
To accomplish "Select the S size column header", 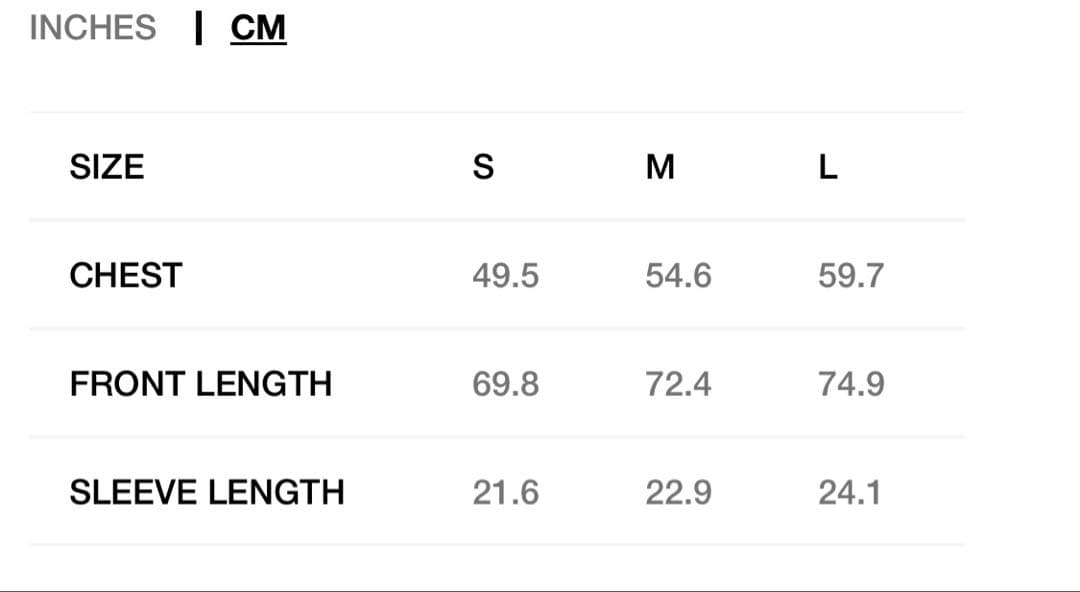I will pos(483,167).
